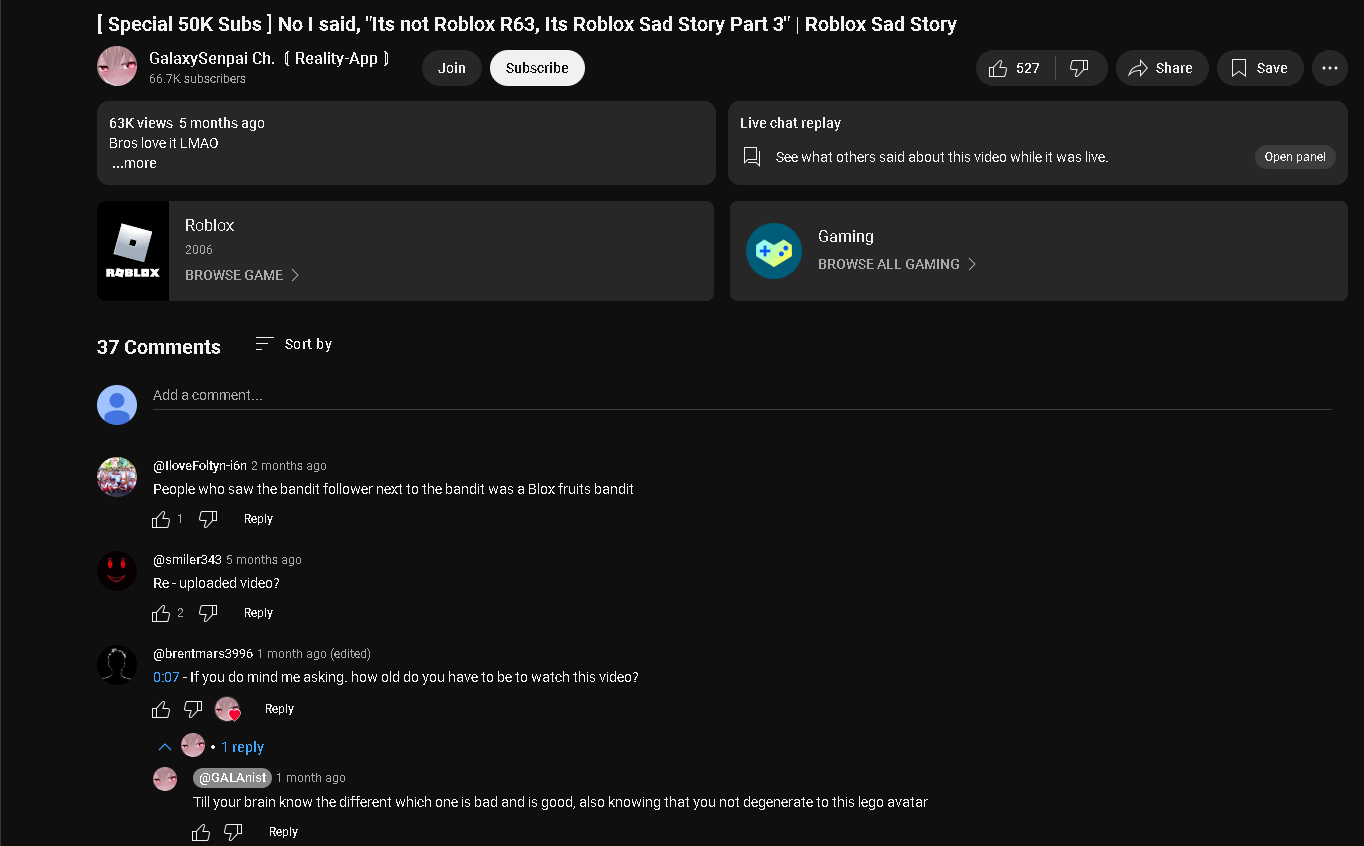Expand description with ...more
1364x846 pixels.
coord(134,164)
